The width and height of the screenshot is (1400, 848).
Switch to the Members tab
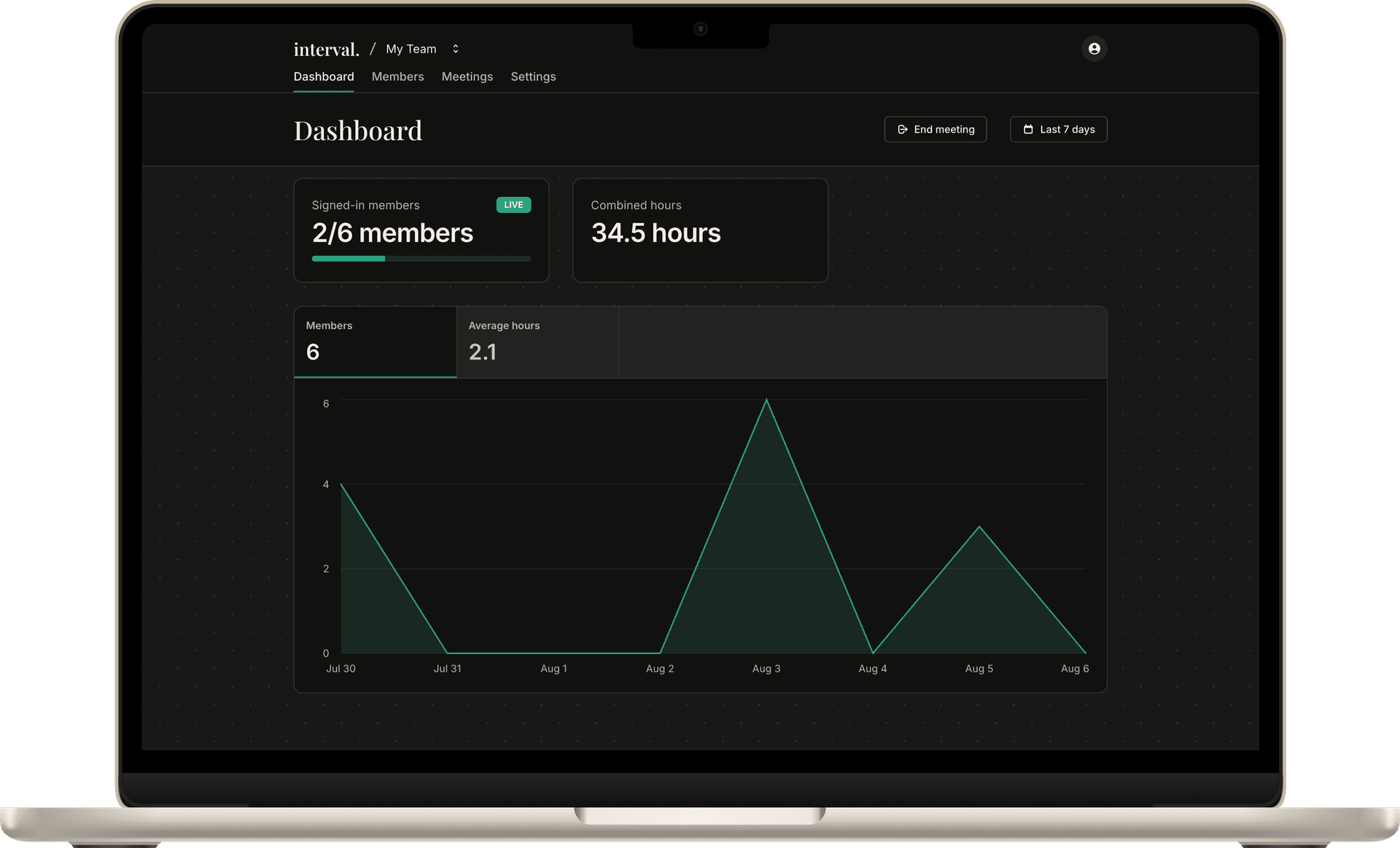397,76
